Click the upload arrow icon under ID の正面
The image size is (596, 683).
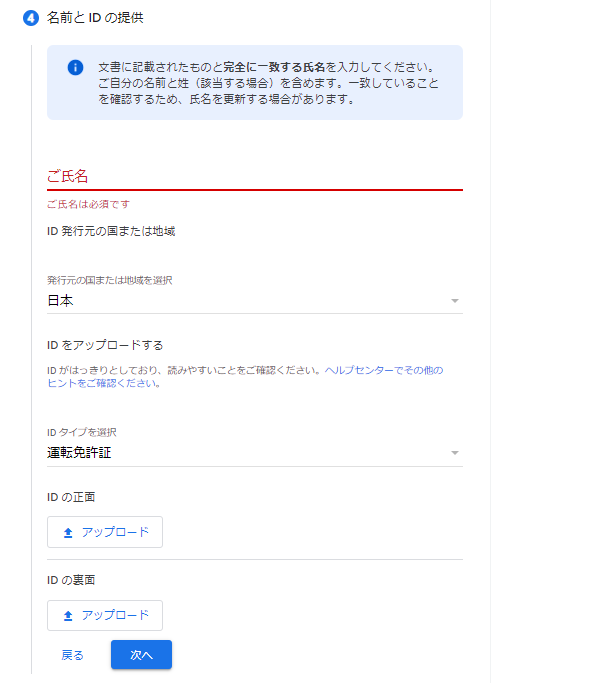pyautogui.click(x=68, y=533)
